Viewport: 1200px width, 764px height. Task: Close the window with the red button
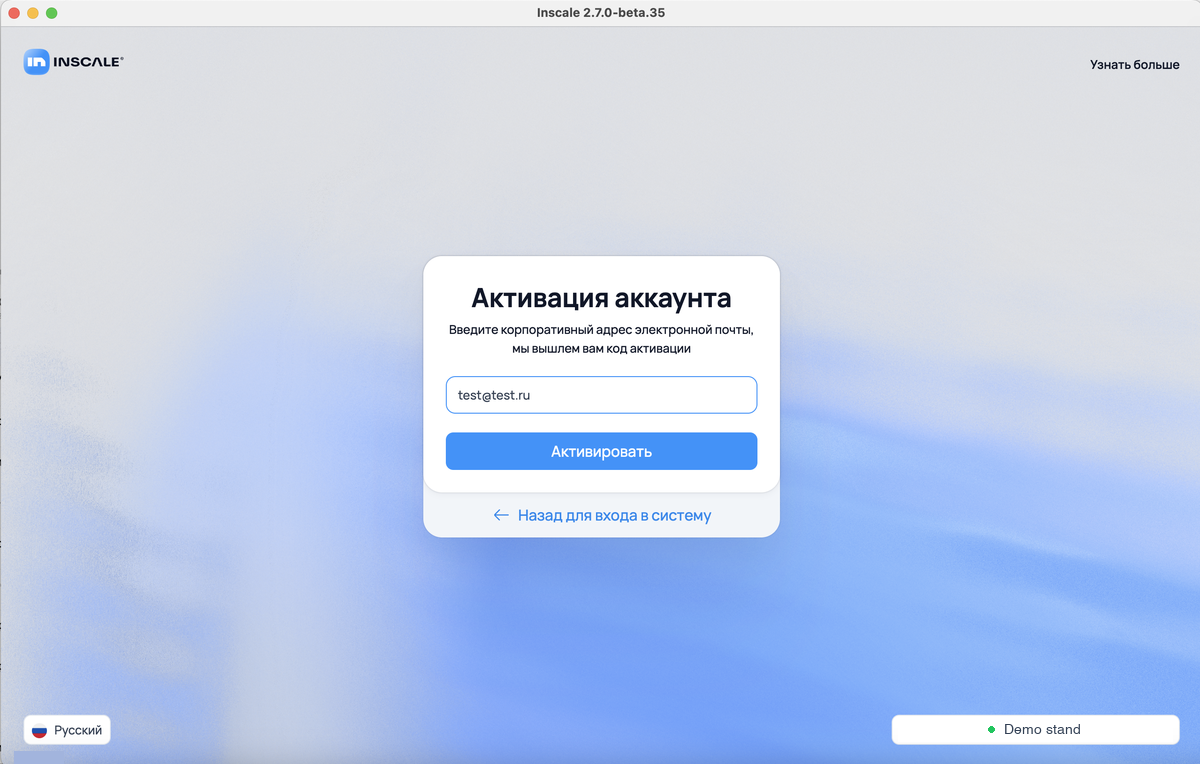click(14, 13)
